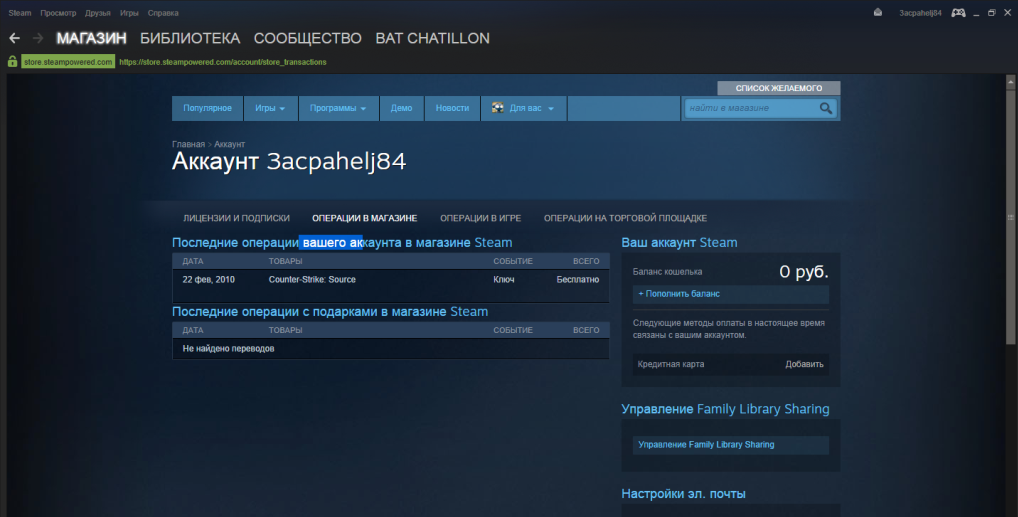Click the 22 фев, 2010 date cell
1018x517 pixels.
pyautogui.click(x=208, y=279)
